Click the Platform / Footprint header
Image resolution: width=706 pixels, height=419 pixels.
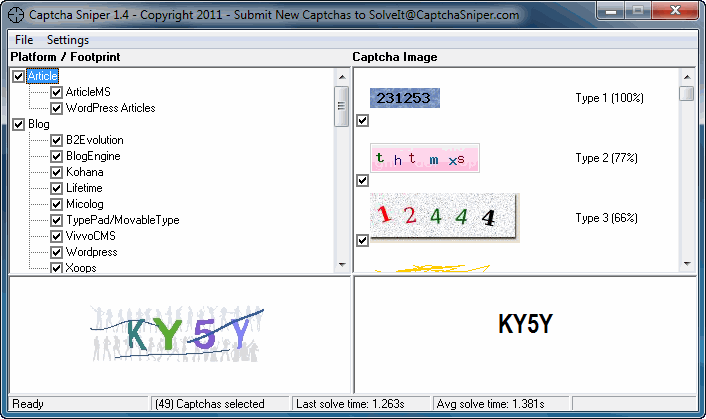[x=65, y=57]
